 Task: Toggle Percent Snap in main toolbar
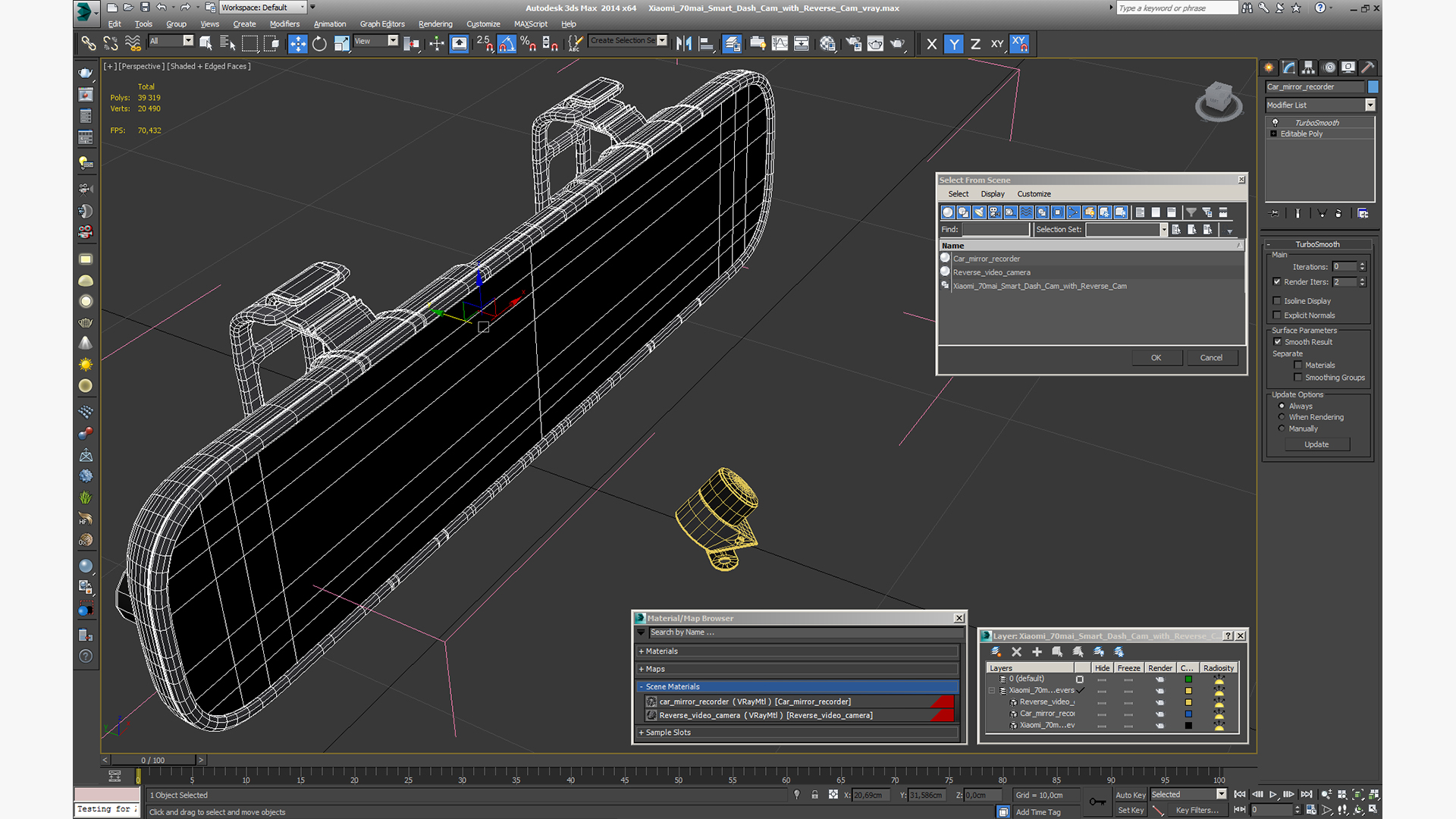click(529, 44)
